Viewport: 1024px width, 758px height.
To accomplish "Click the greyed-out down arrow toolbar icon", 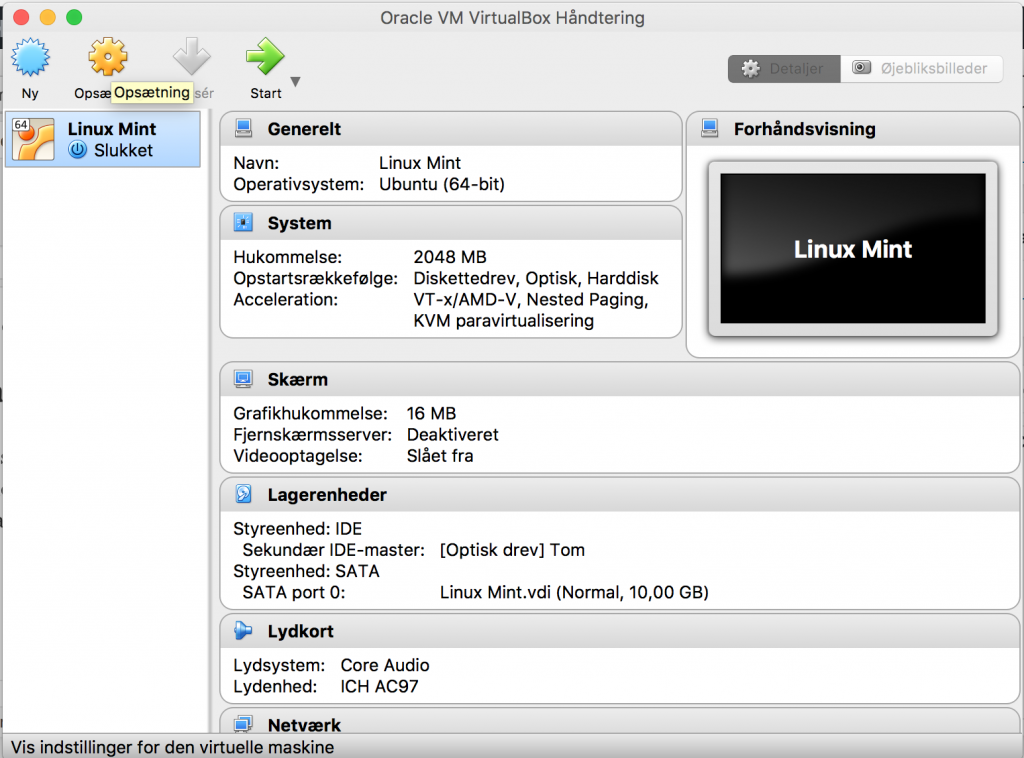I will (x=191, y=56).
